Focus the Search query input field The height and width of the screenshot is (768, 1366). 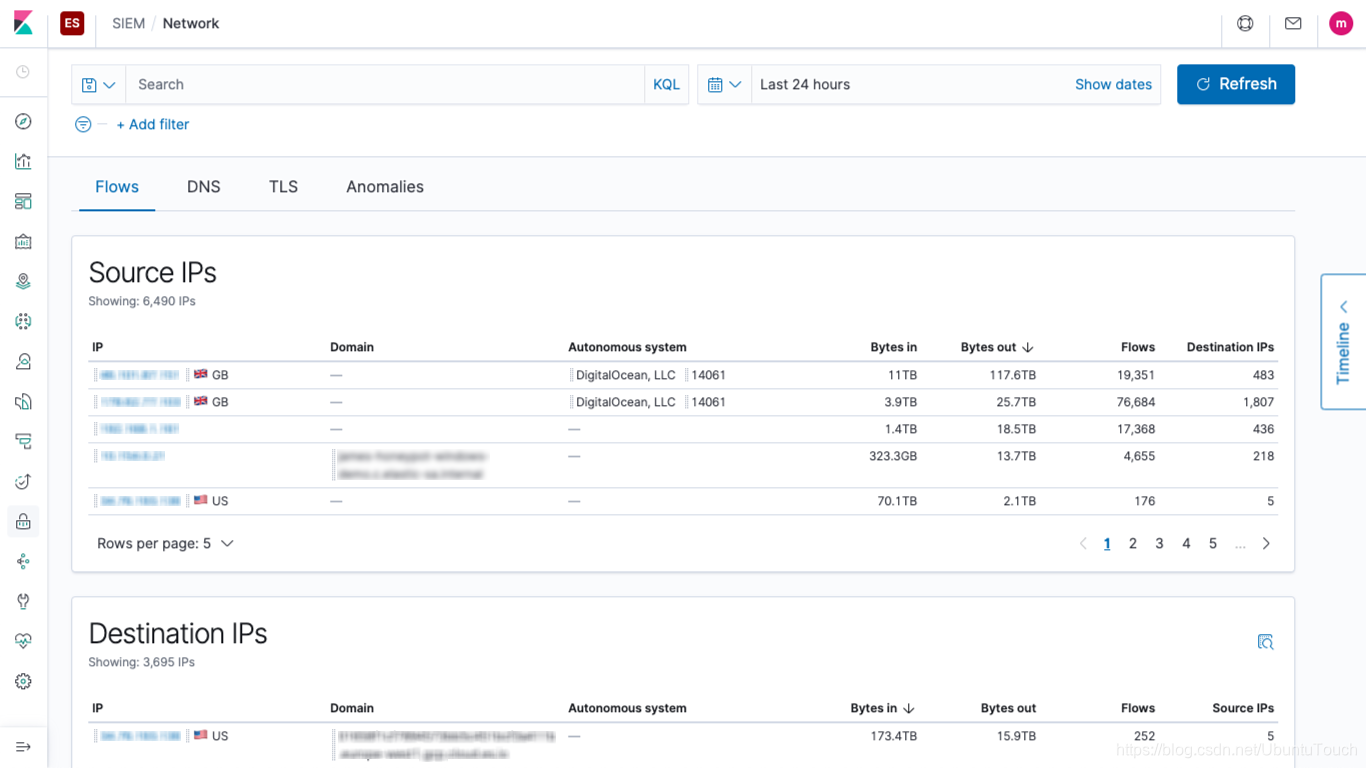tap(385, 85)
